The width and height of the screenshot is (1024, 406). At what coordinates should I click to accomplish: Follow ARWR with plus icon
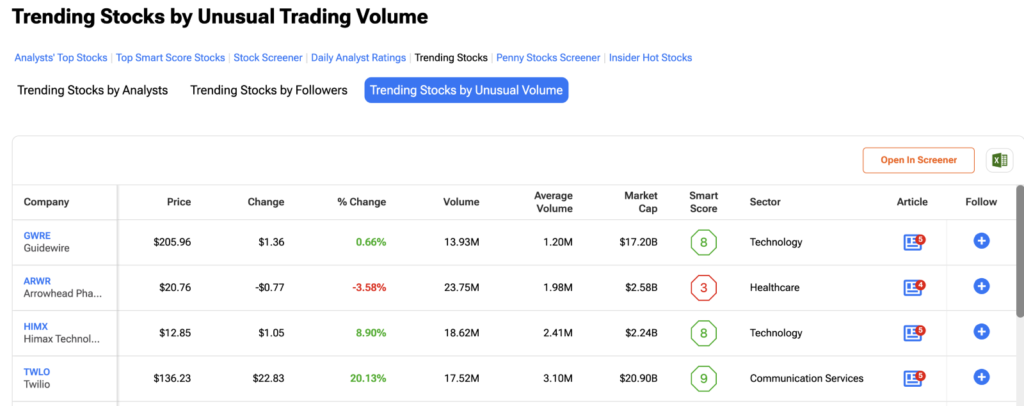pyautogui.click(x=981, y=286)
